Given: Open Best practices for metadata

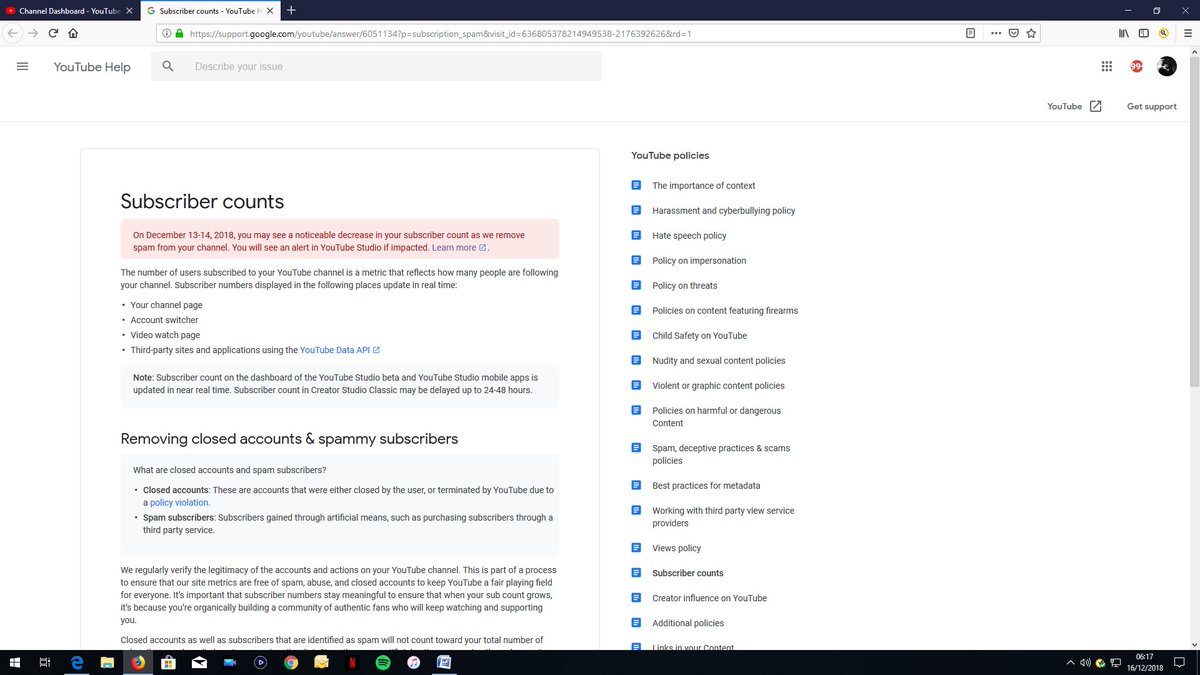Looking at the screenshot, I should click(706, 486).
